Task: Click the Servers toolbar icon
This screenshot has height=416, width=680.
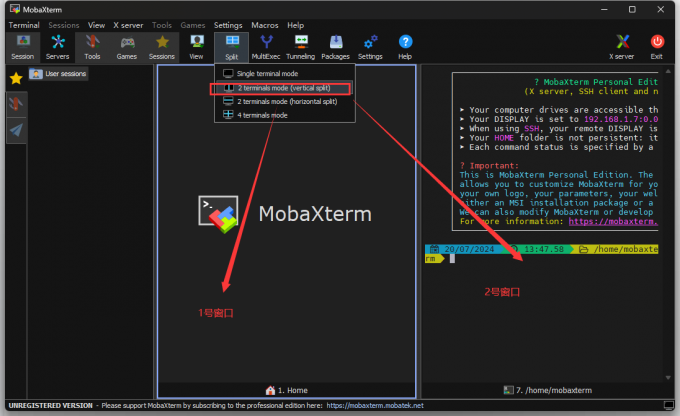Action: click(58, 47)
